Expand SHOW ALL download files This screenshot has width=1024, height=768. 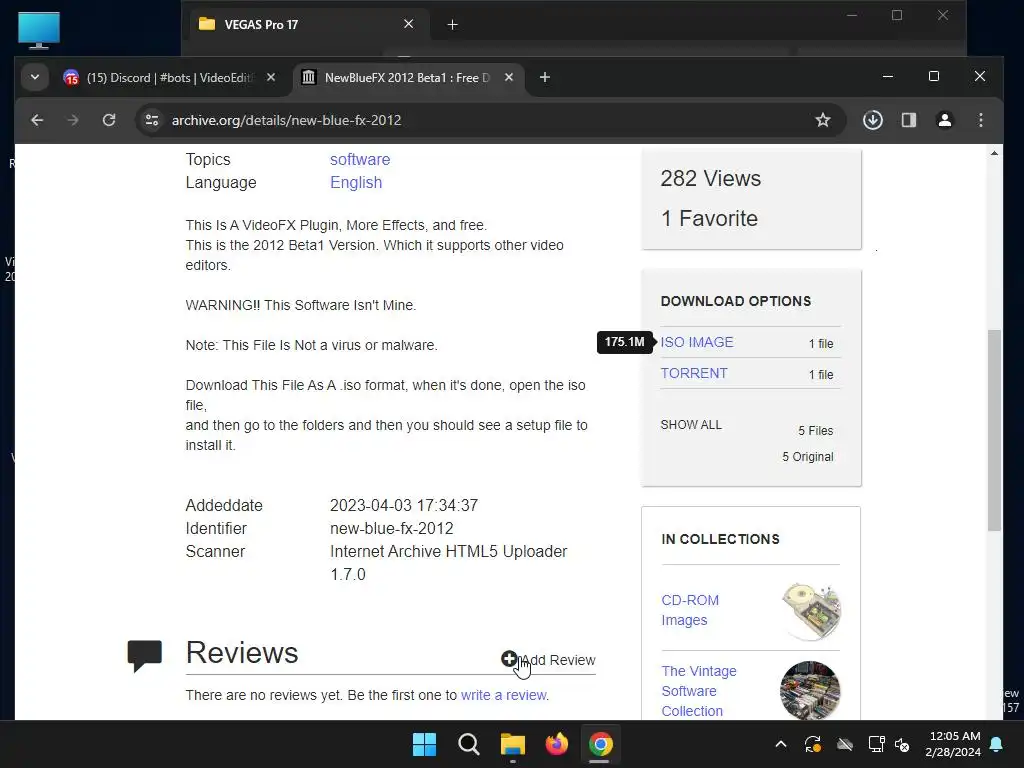point(691,424)
